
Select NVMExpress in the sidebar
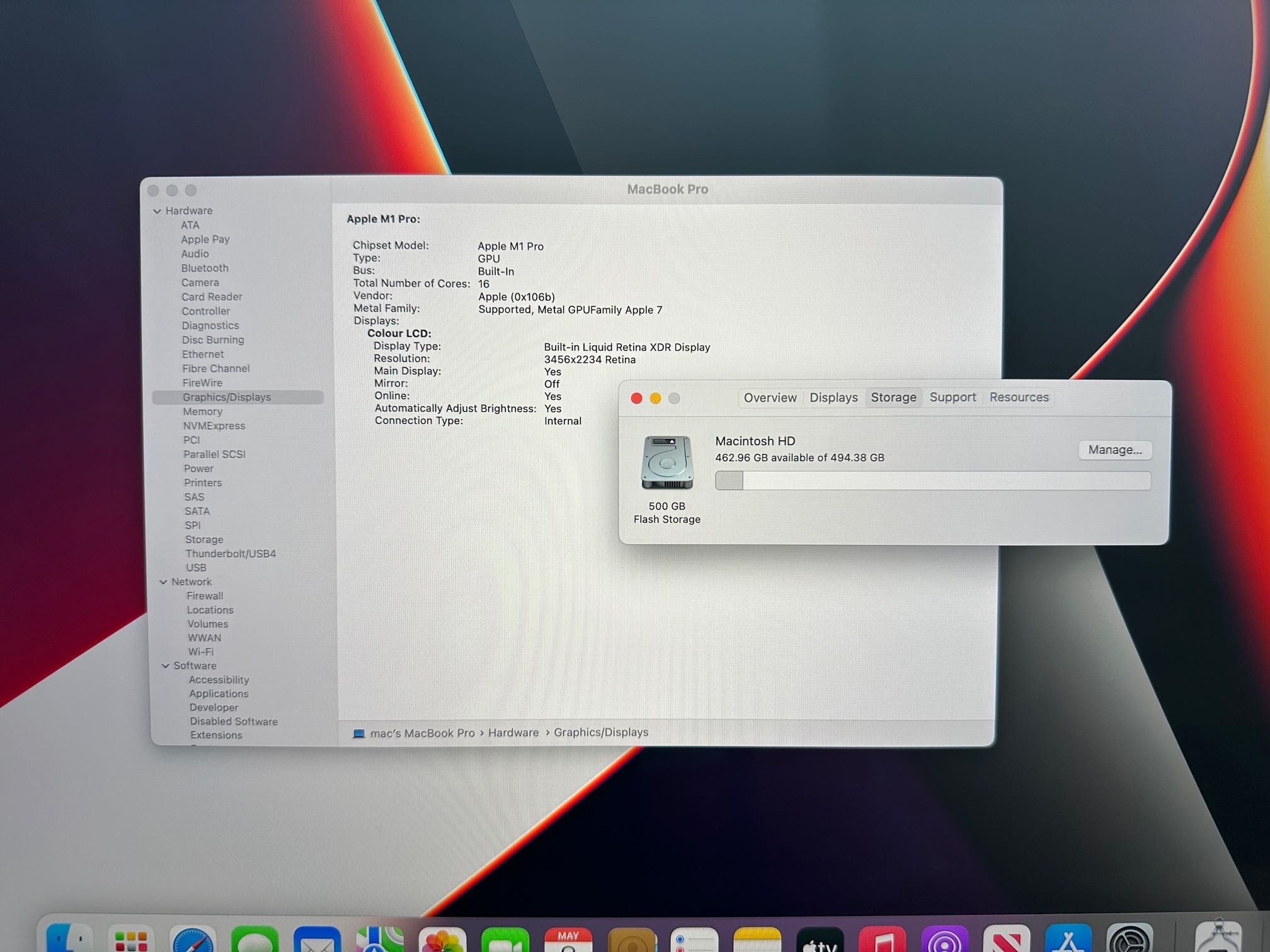(x=214, y=426)
